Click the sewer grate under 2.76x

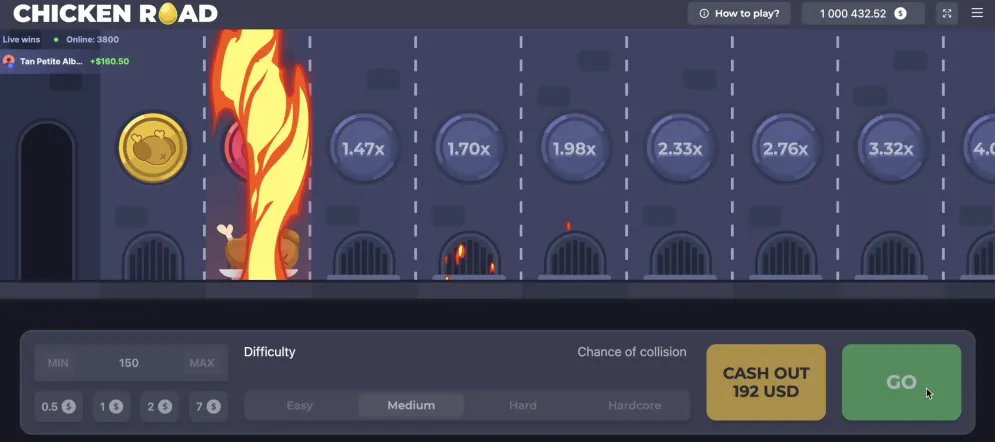coord(786,255)
